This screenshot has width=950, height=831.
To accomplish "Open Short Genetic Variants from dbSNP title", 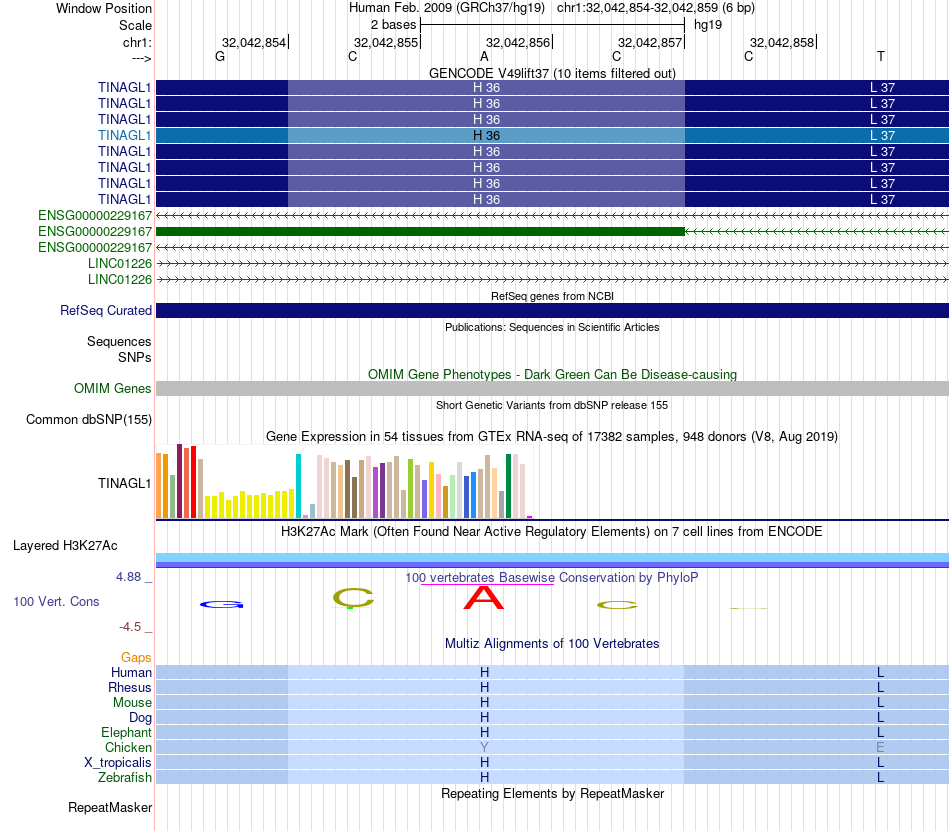I will (x=552, y=405).
